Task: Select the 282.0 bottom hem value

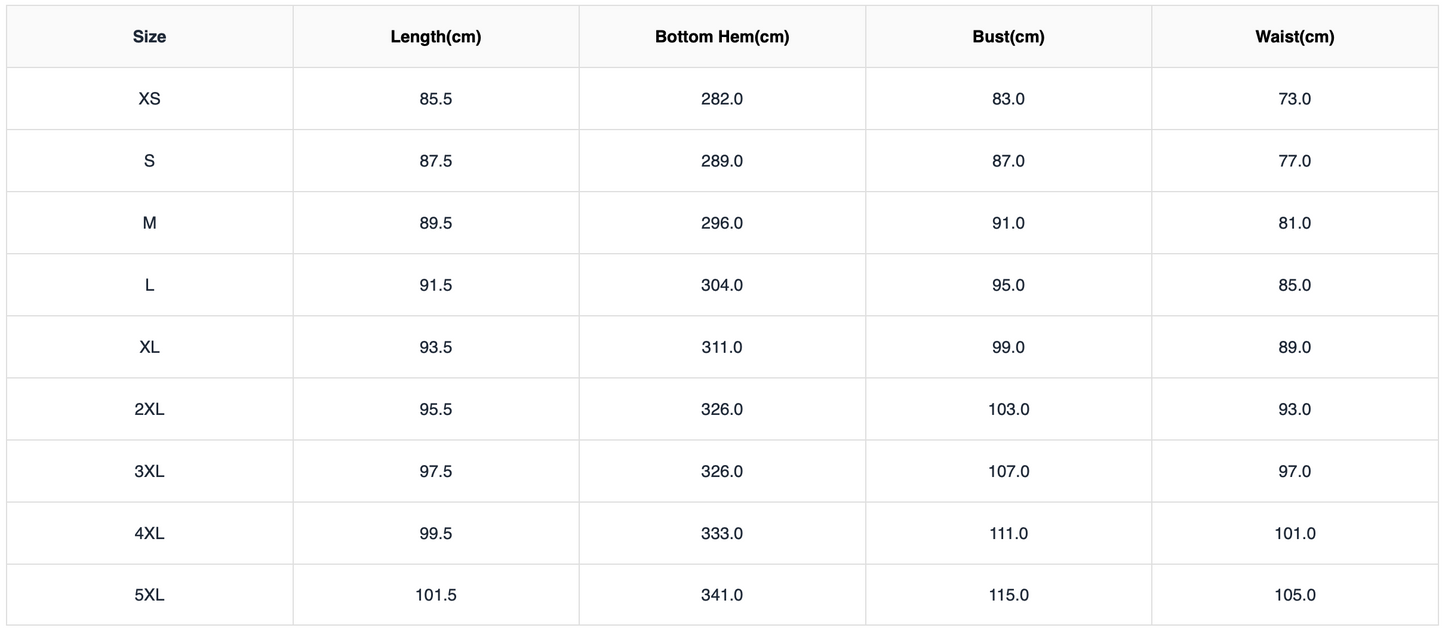Action: click(x=722, y=99)
